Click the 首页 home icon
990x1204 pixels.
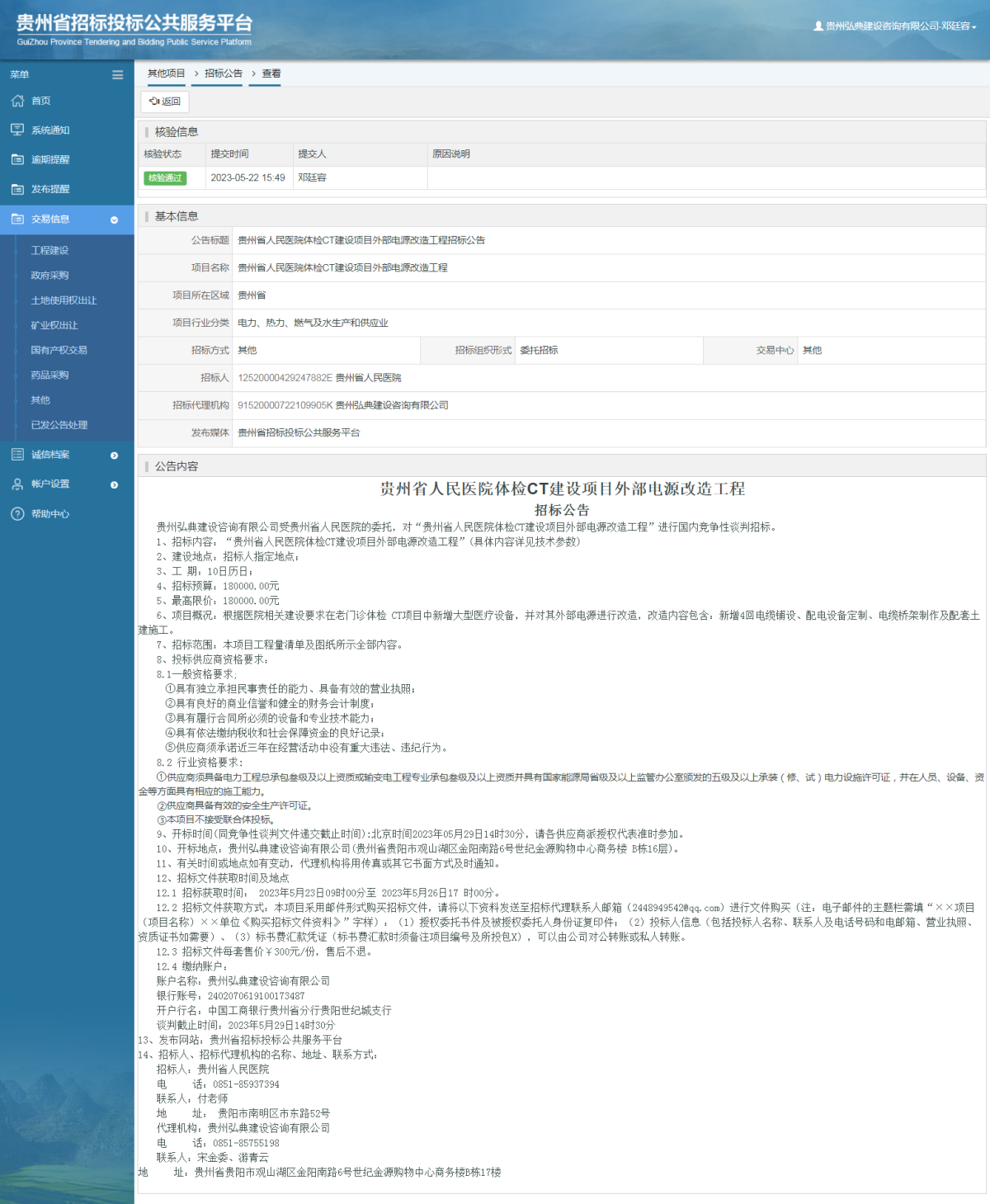pyautogui.click(x=16, y=101)
